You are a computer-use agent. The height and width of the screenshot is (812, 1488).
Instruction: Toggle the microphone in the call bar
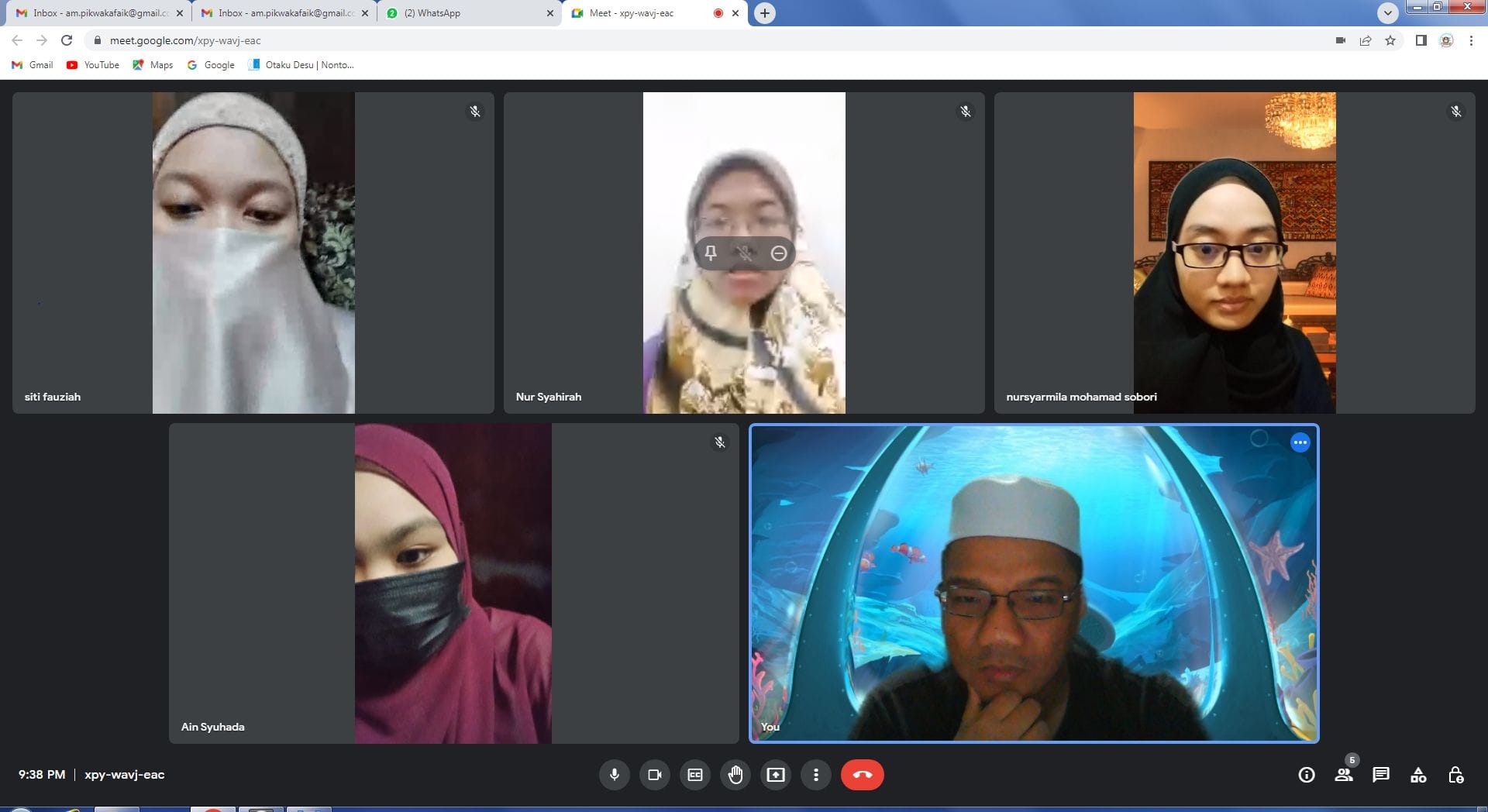[614, 775]
